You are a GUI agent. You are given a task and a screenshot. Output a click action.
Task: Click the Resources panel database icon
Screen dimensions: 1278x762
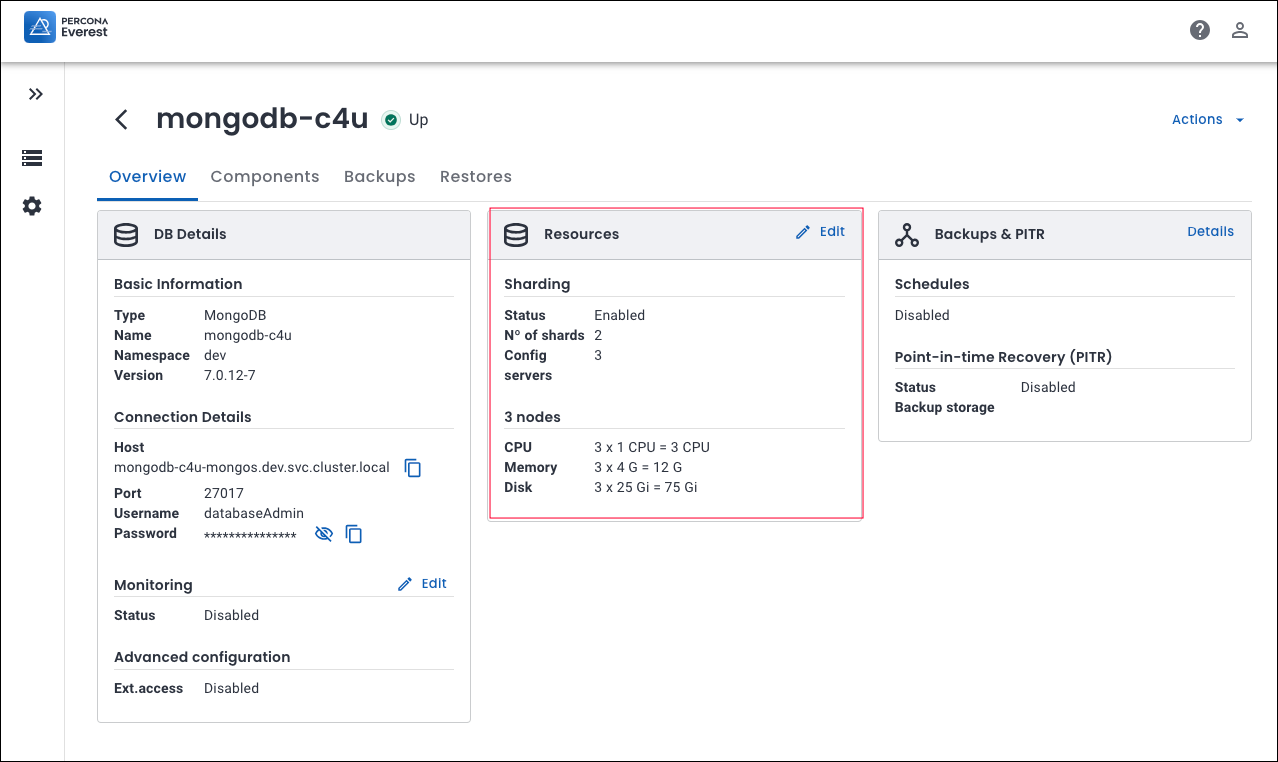(x=516, y=235)
